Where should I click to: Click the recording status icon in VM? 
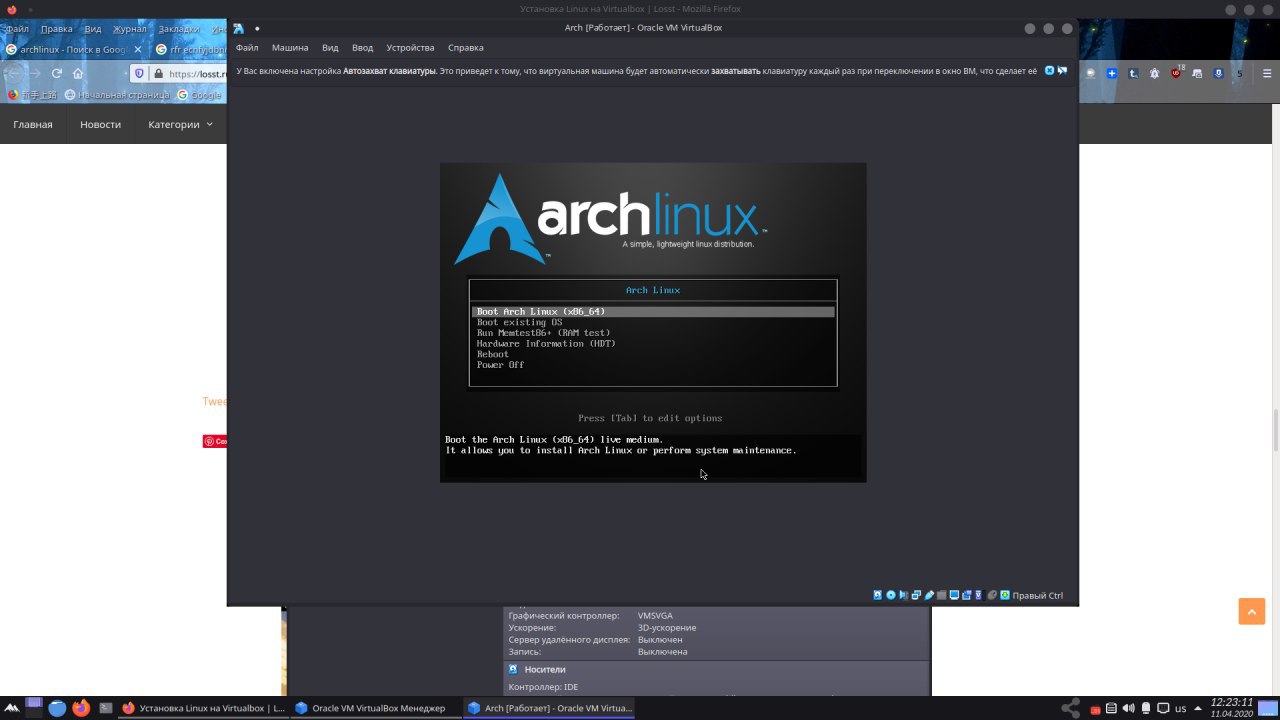click(967, 595)
